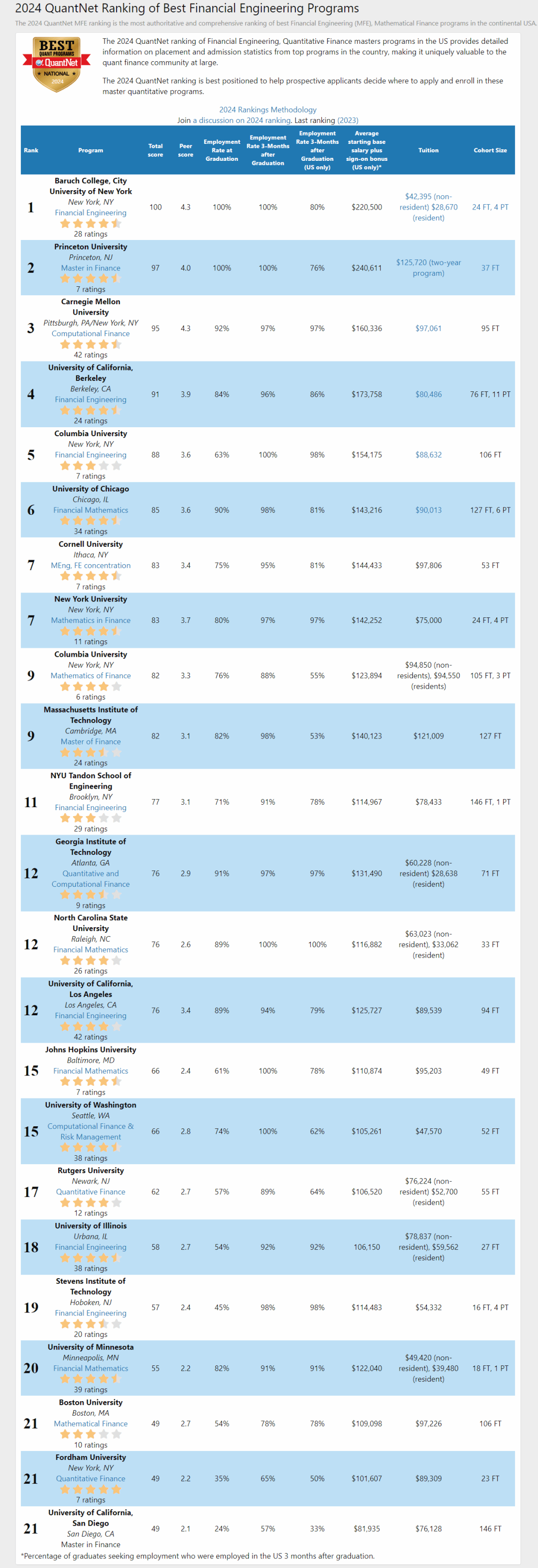Image resolution: width=538 pixels, height=1568 pixels.
Task: Click Carnegie Mellon's star rating
Action: click(x=91, y=345)
